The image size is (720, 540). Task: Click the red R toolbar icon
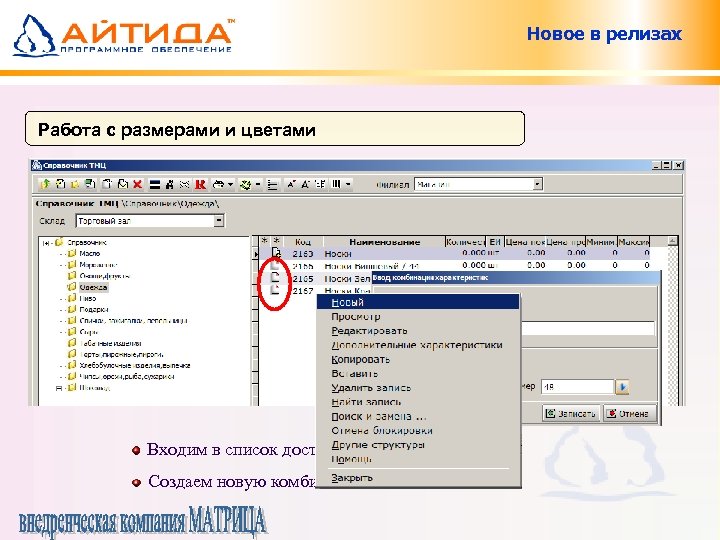point(200,185)
